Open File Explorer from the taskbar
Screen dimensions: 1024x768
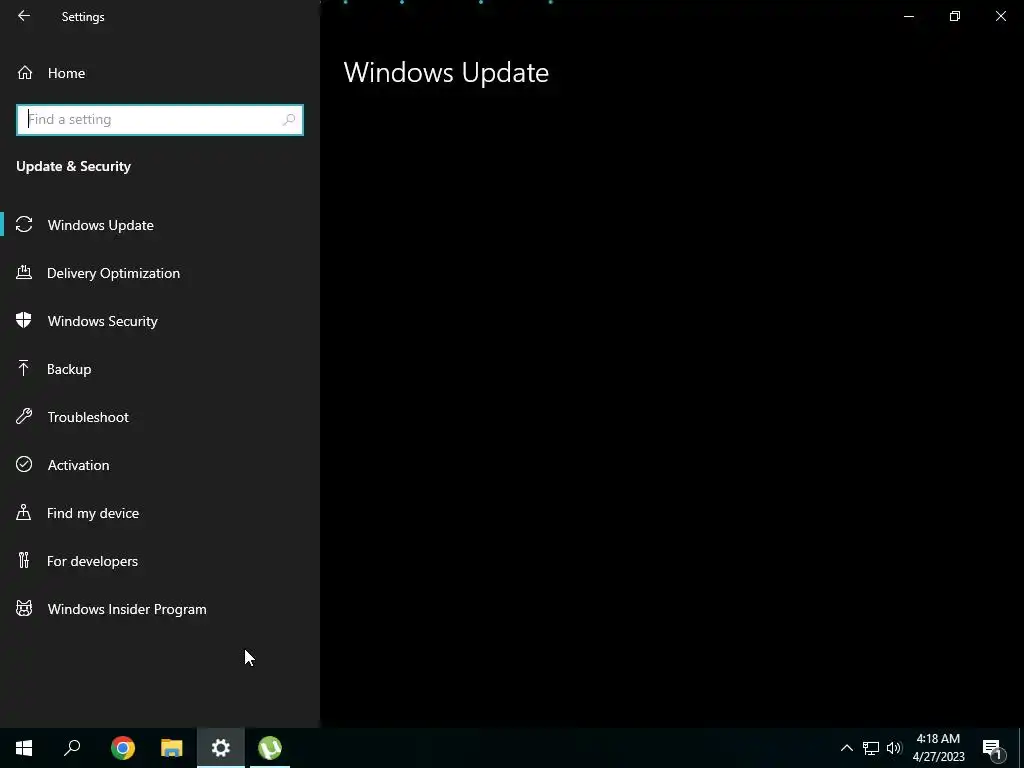[x=172, y=748]
